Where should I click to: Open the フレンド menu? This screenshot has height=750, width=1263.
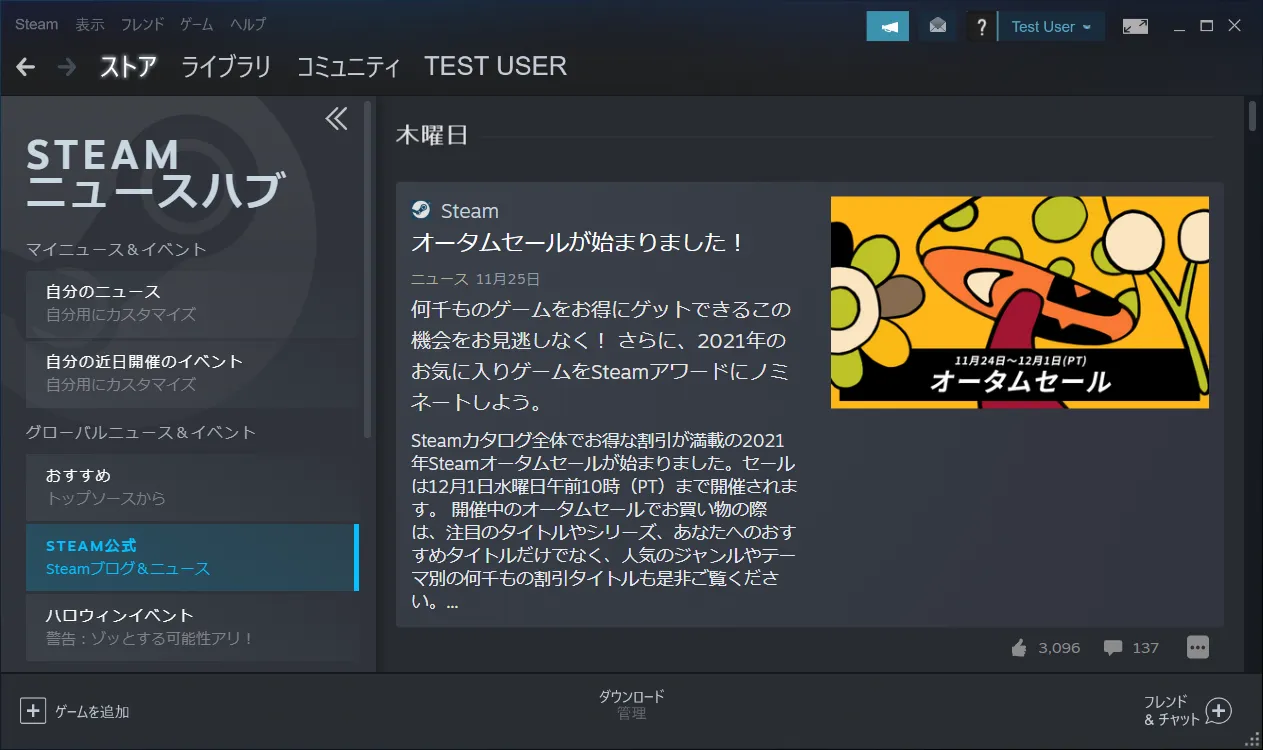[143, 24]
